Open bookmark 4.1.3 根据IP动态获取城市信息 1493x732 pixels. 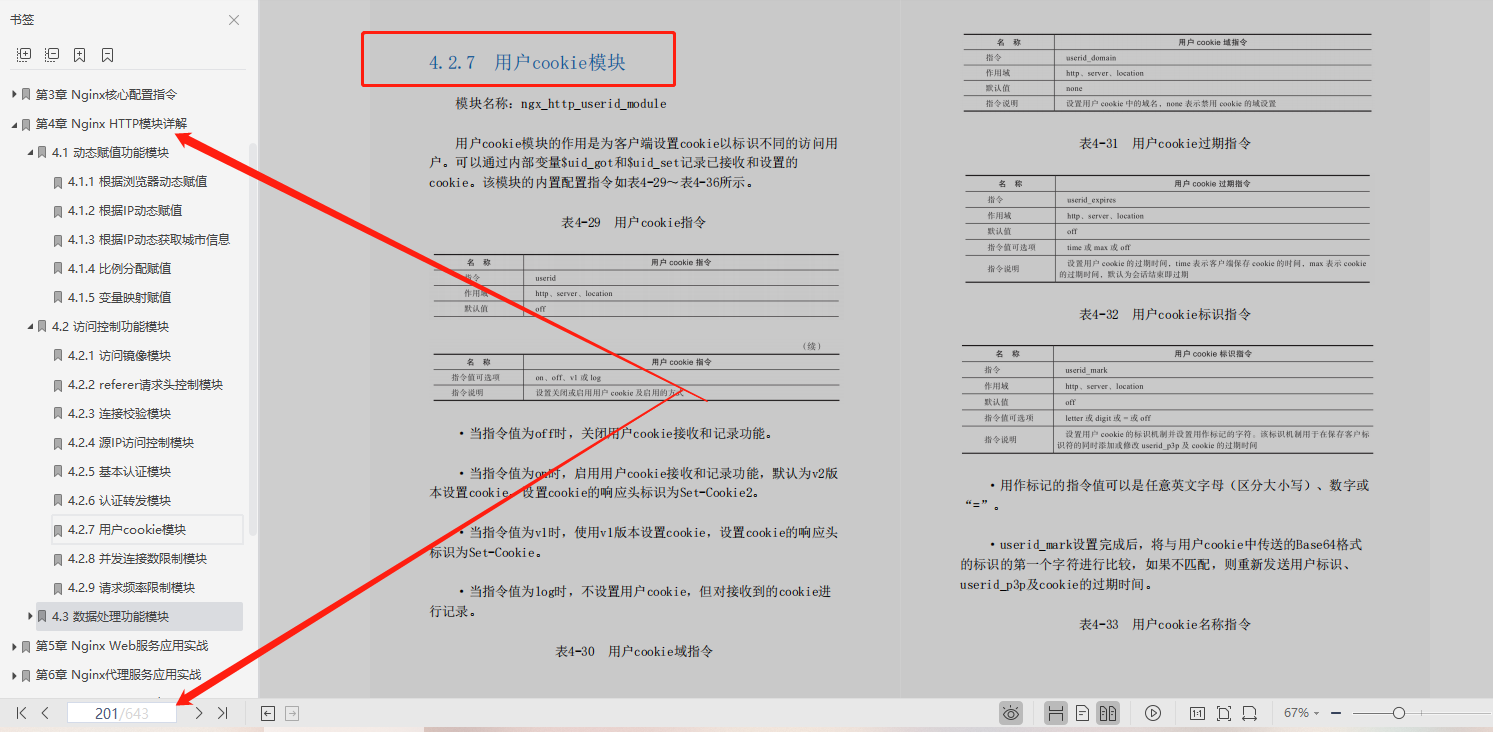[149, 239]
